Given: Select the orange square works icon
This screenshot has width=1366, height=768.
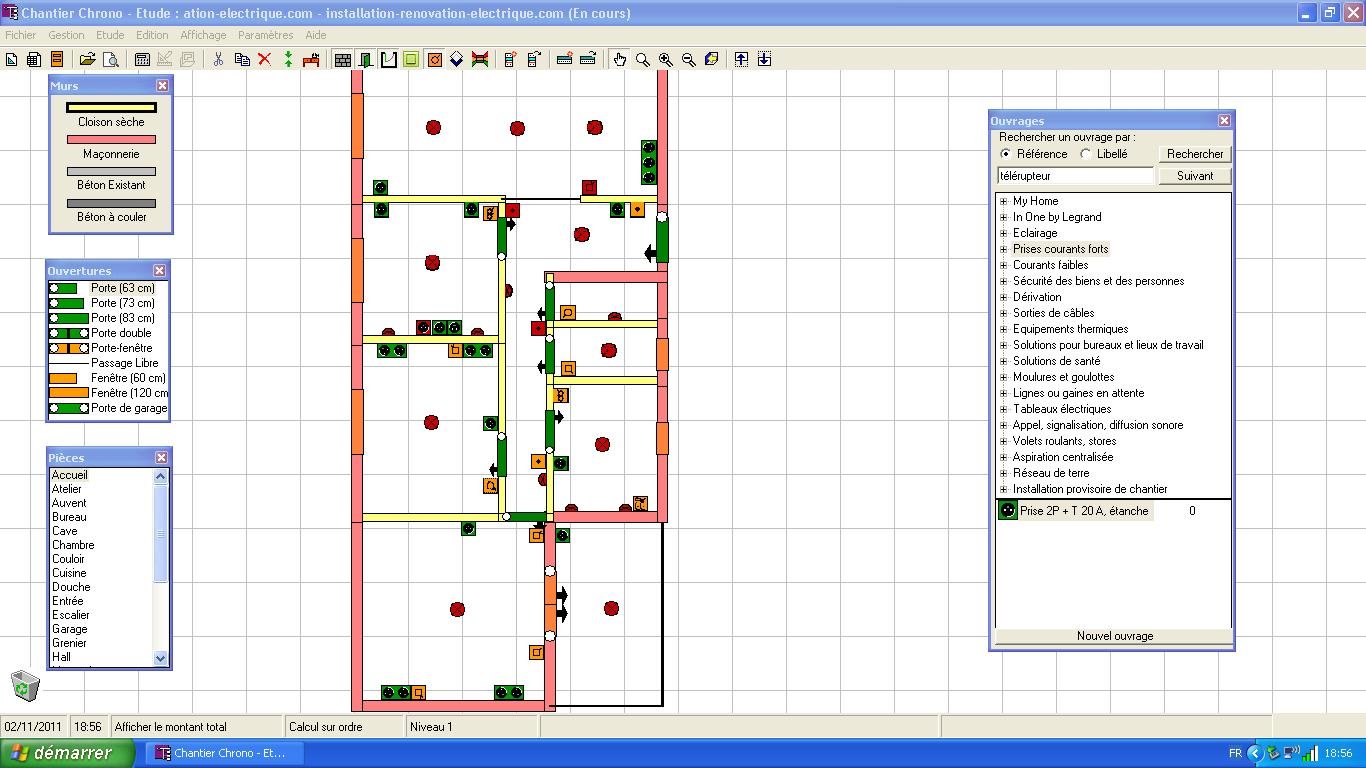Looking at the screenshot, I should 434,60.
